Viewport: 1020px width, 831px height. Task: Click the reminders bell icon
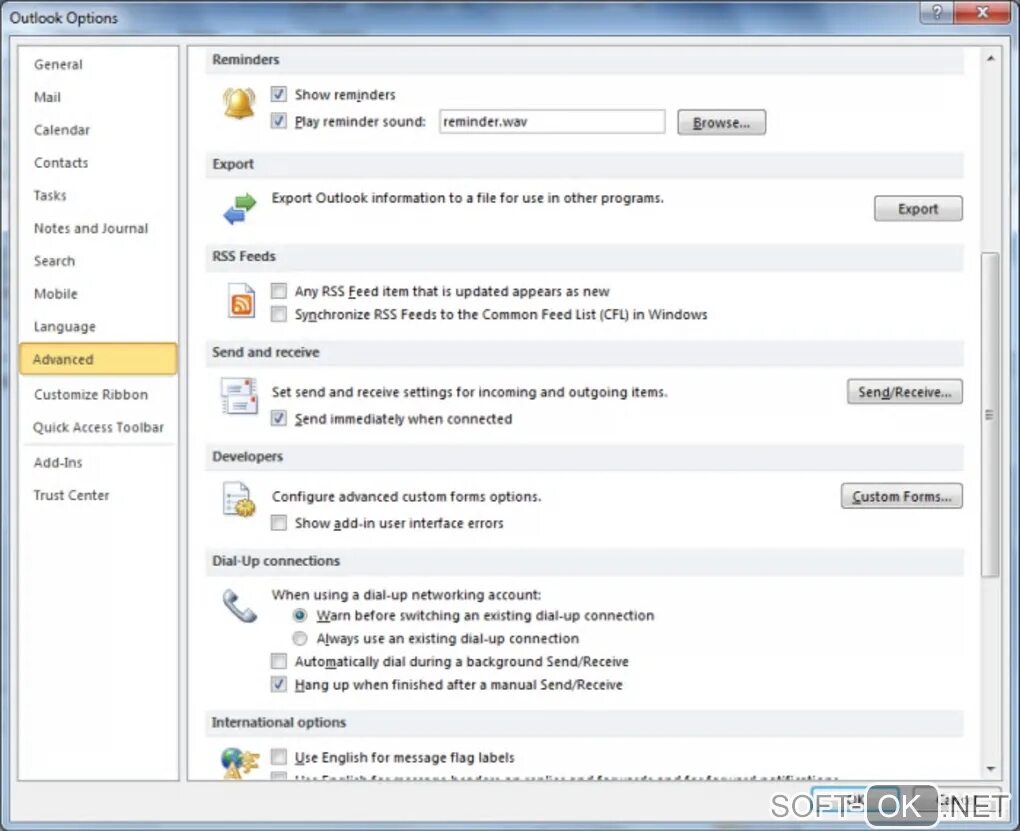pyautogui.click(x=237, y=104)
